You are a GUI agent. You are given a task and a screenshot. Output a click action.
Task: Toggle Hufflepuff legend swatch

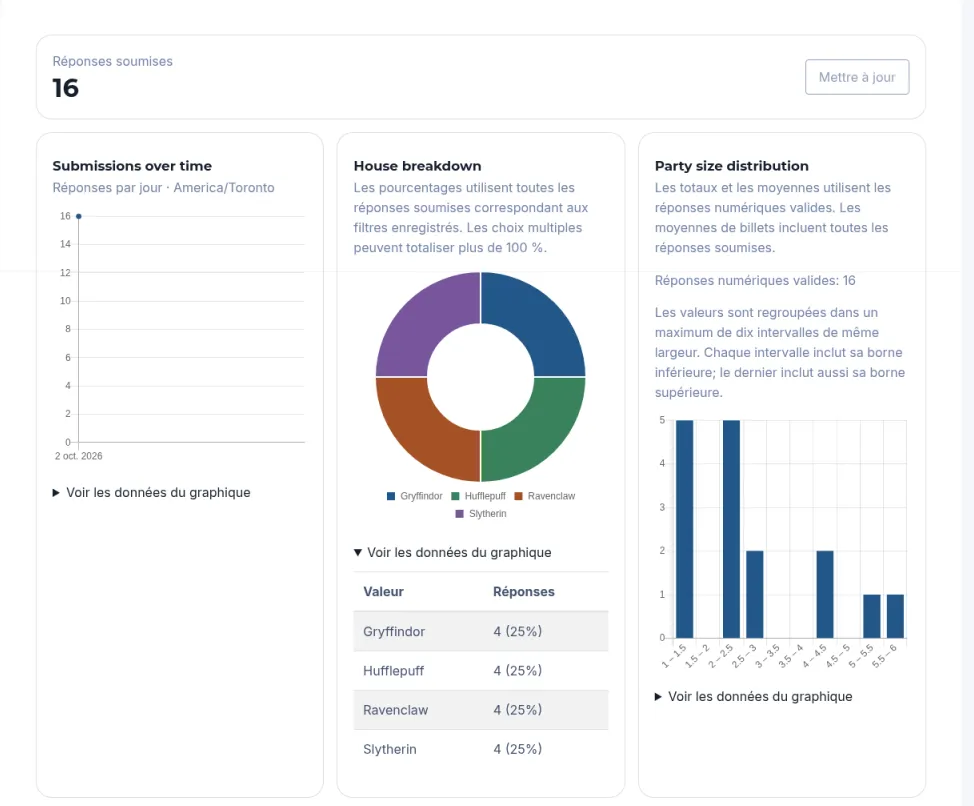(x=455, y=496)
